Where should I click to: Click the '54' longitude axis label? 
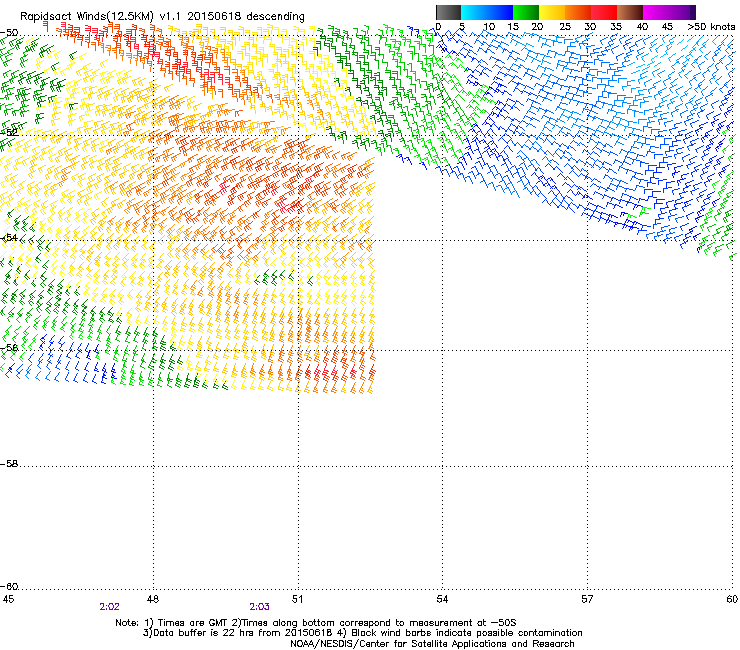(x=442, y=599)
